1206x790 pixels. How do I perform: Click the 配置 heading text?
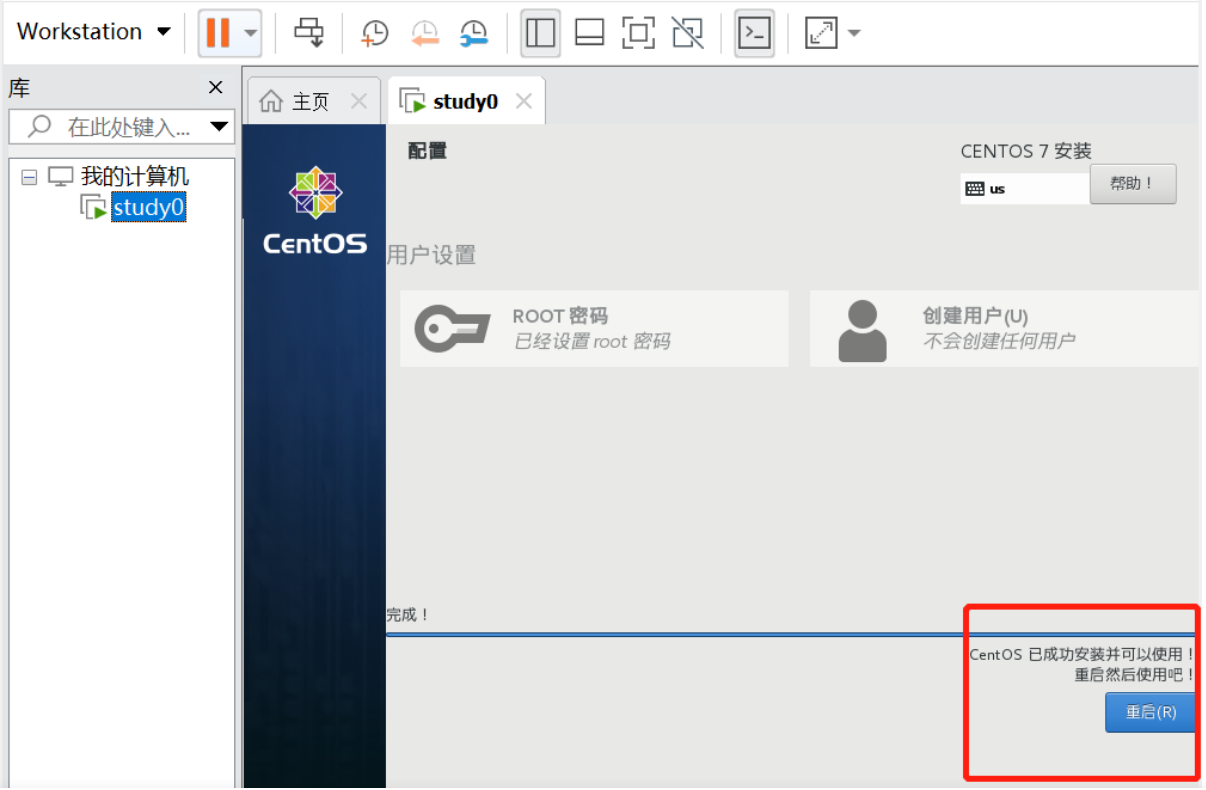click(427, 151)
